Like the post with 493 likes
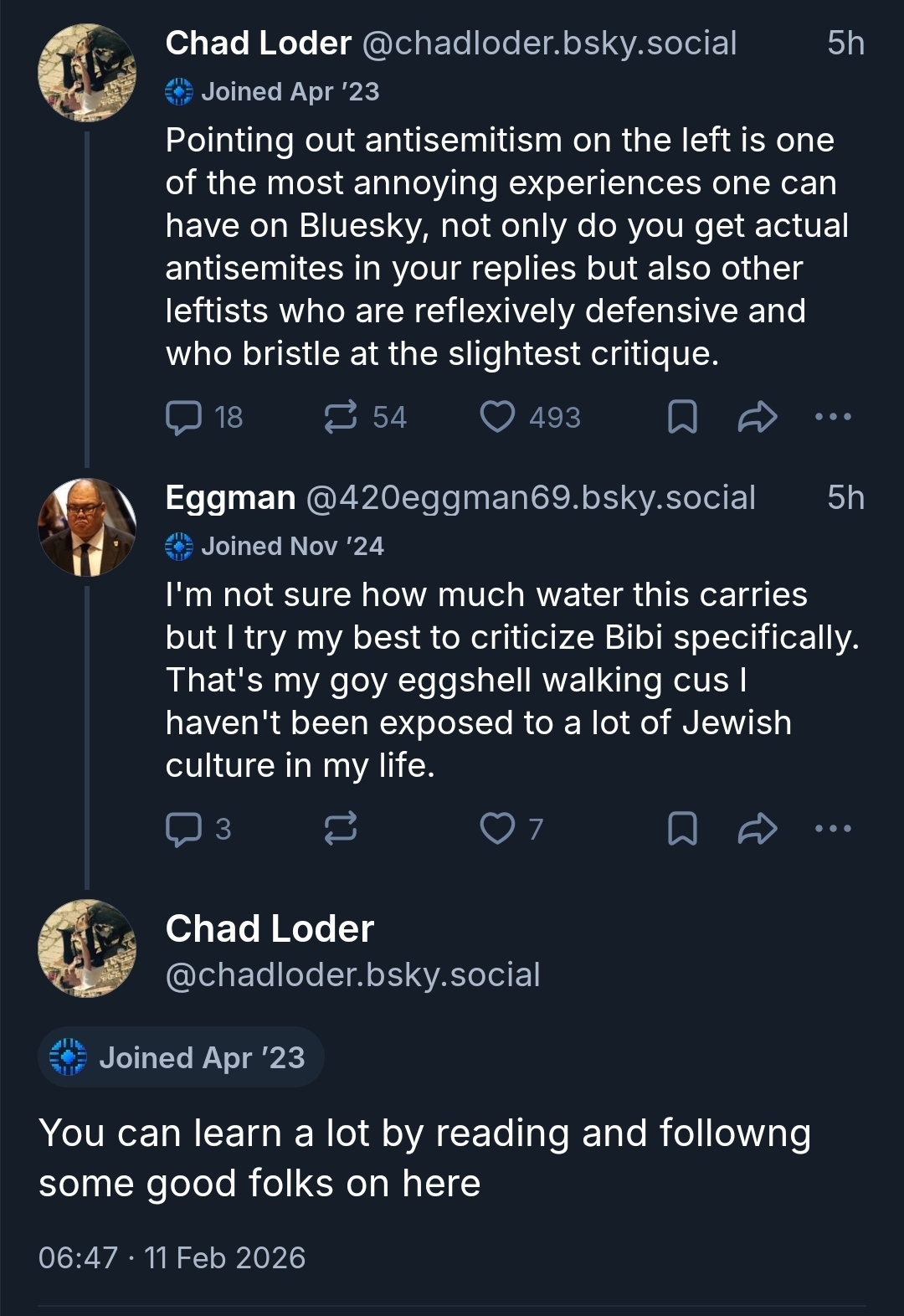This screenshot has width=904, height=1316. point(497,417)
